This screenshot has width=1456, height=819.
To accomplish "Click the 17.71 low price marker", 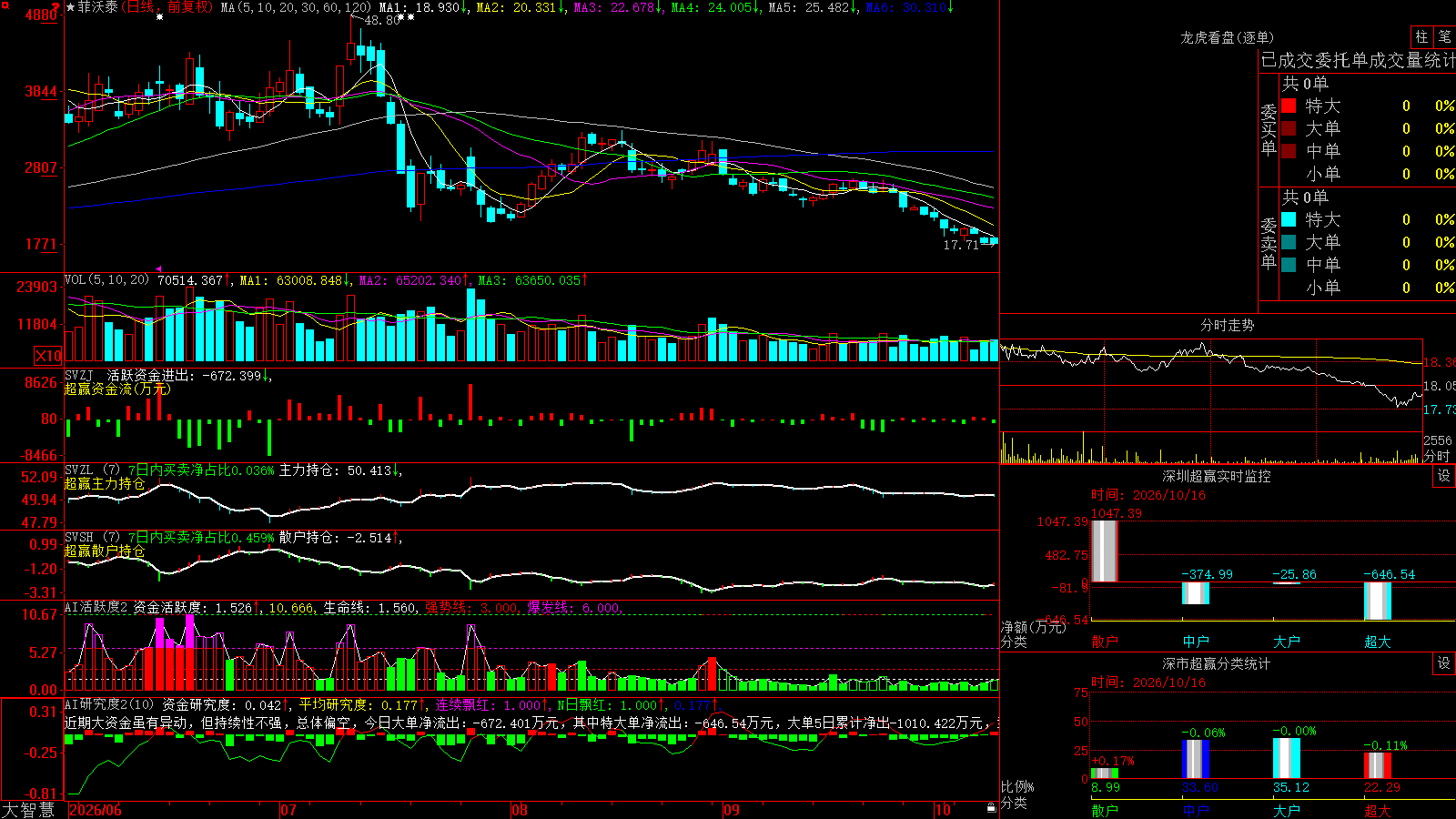I will point(961,245).
